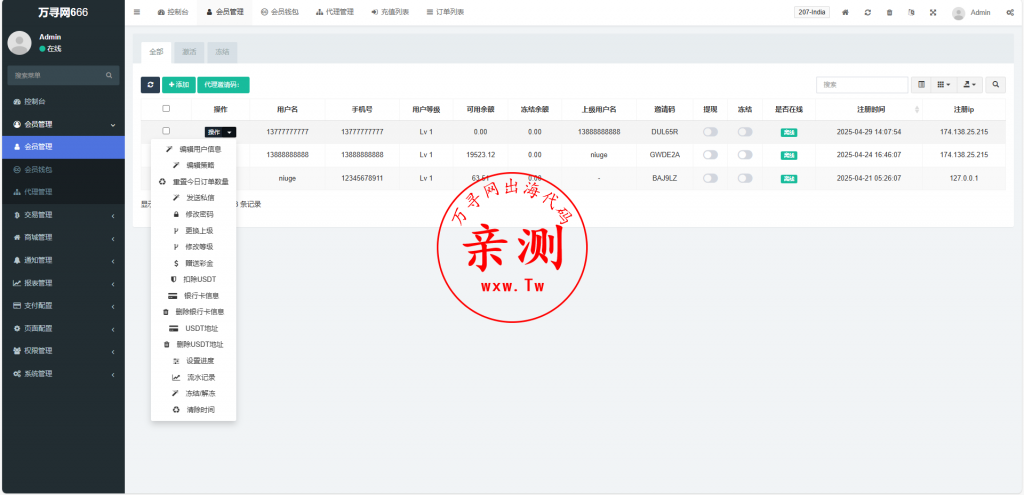Image resolution: width=1024 pixels, height=495 pixels.
Task: Open the settings cogs icon at the far top right
Action: pyautogui.click(x=1010, y=12)
